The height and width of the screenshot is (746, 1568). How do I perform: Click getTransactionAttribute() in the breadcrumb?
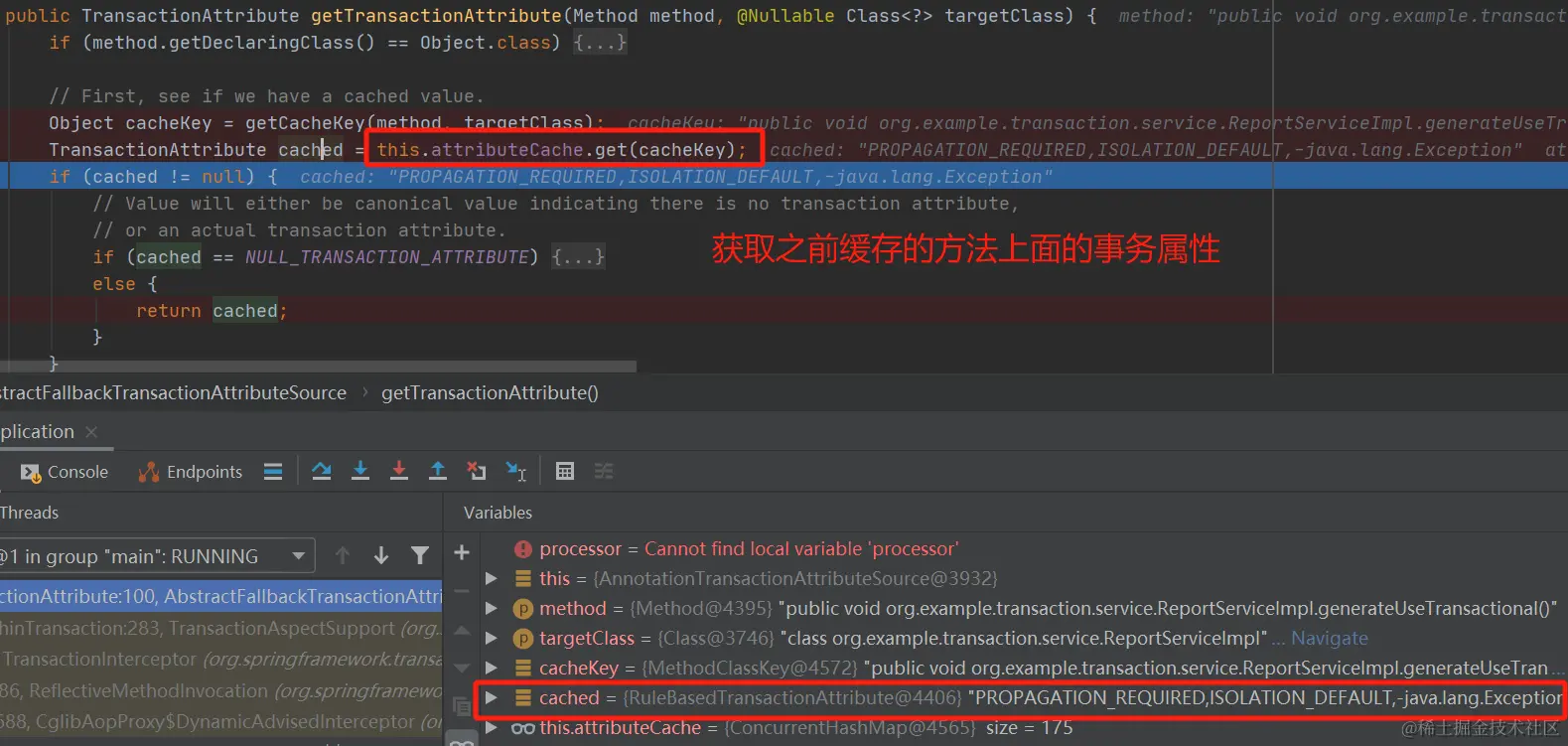pos(490,392)
